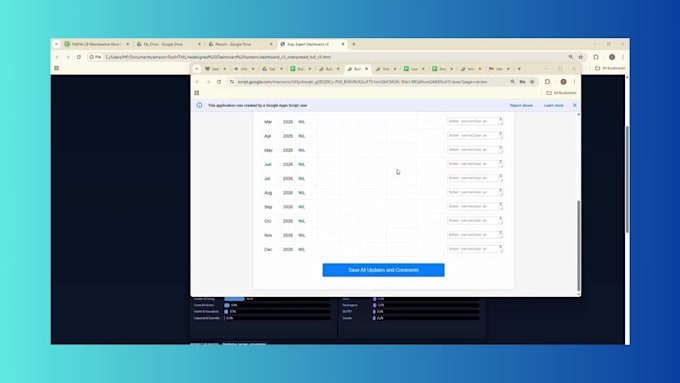The height and width of the screenshot is (383, 680).
Task: Close the active tab in front window
Action: (366, 69)
